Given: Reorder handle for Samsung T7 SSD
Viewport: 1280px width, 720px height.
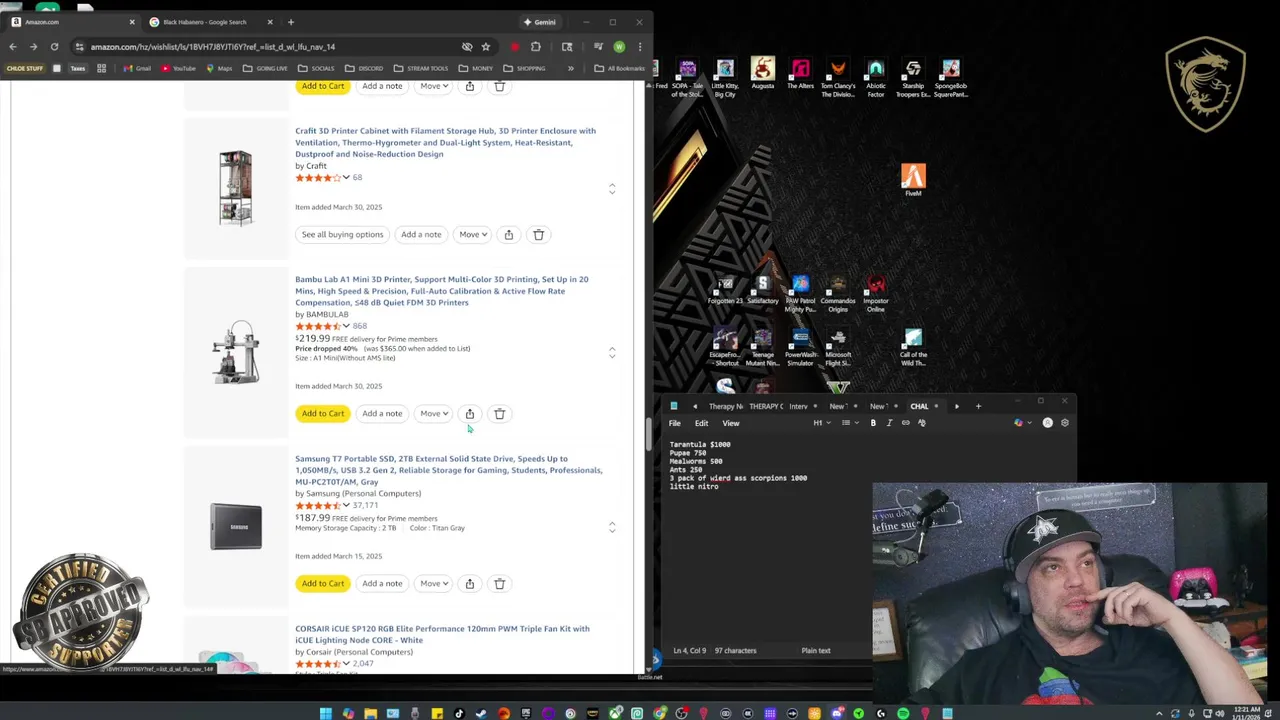Looking at the screenshot, I should click(x=612, y=526).
